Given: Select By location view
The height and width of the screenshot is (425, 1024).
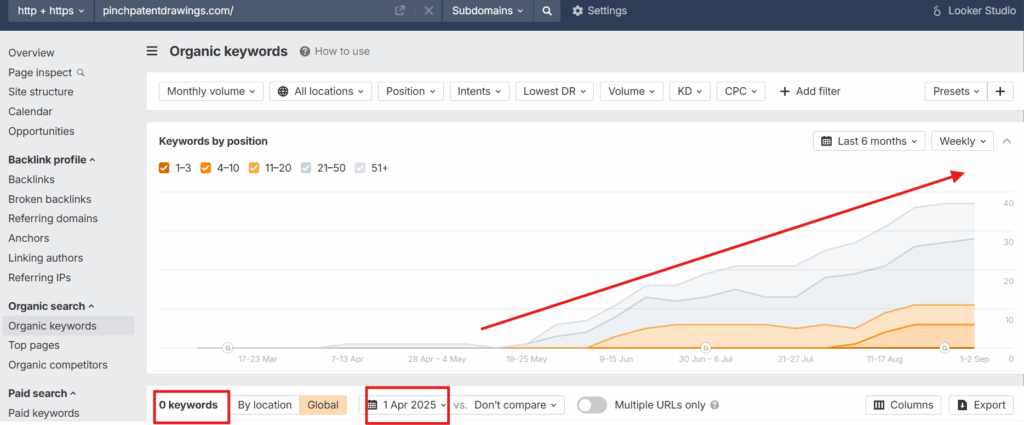Looking at the screenshot, I should pyautogui.click(x=264, y=405).
